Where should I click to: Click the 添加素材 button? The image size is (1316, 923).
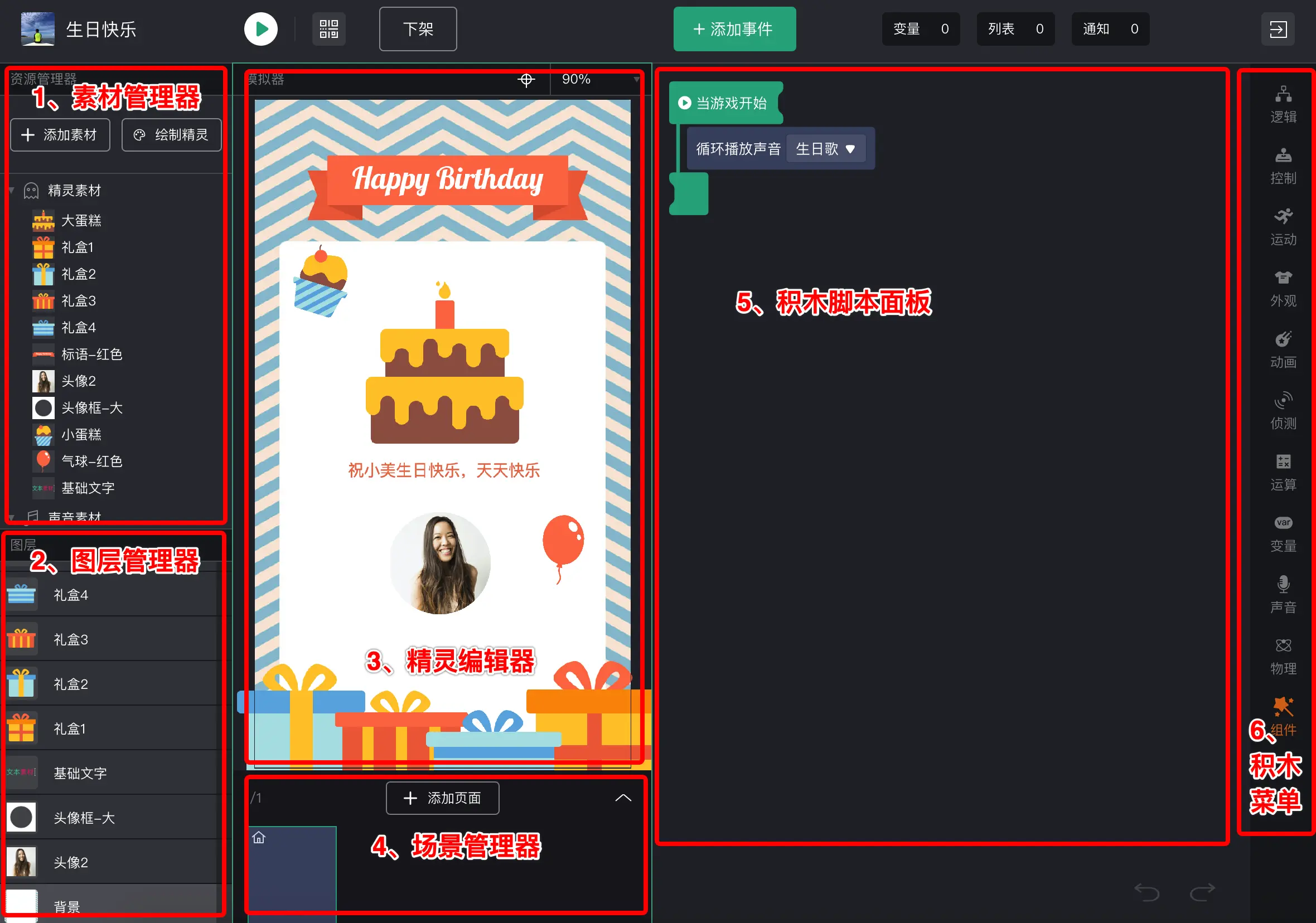[x=60, y=135]
